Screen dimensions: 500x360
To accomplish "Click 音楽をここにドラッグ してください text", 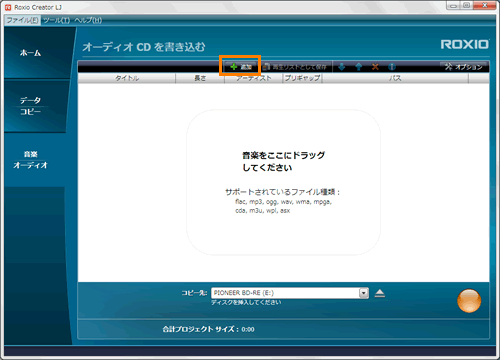I will (x=283, y=161).
